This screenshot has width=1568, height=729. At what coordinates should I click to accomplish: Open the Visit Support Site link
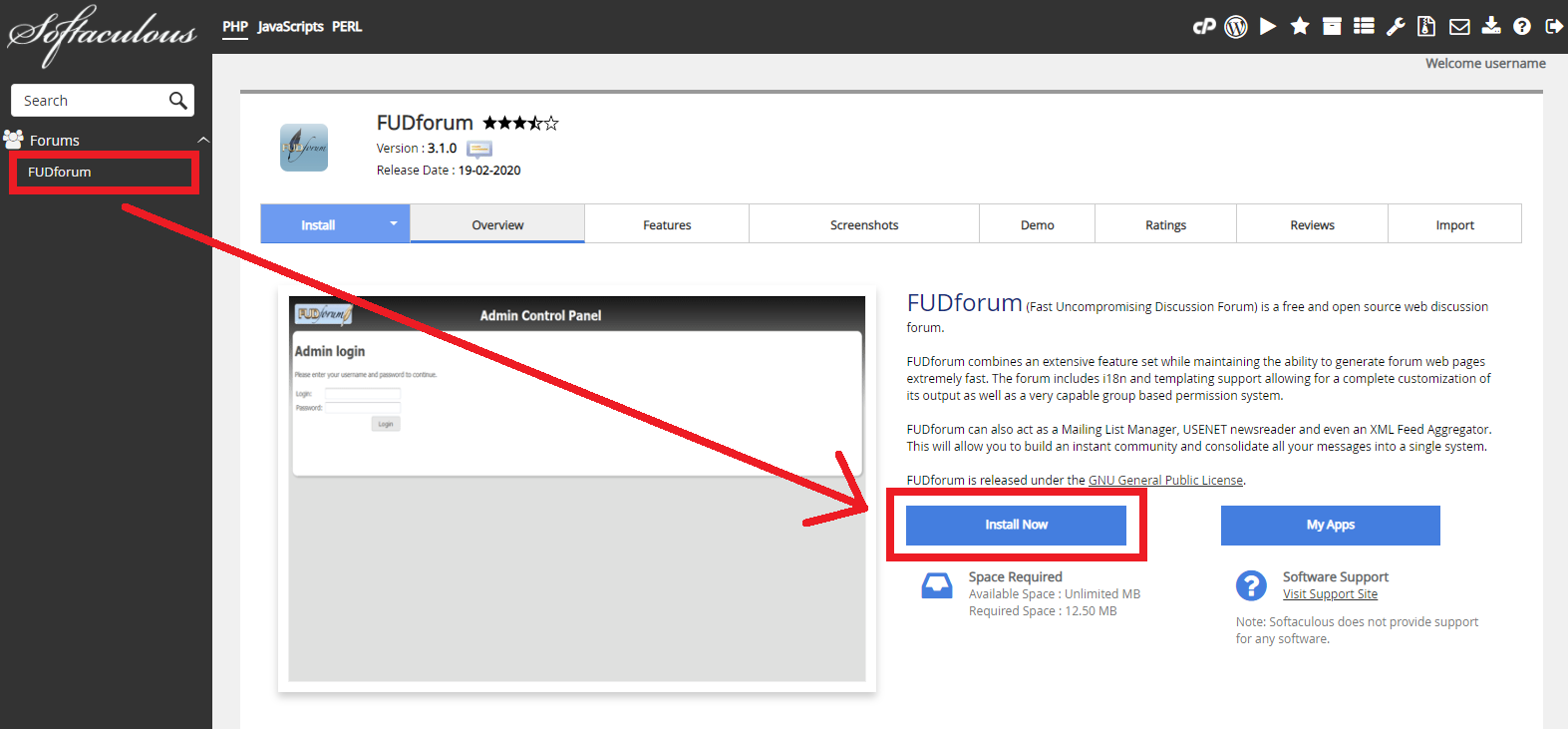[x=1330, y=594]
